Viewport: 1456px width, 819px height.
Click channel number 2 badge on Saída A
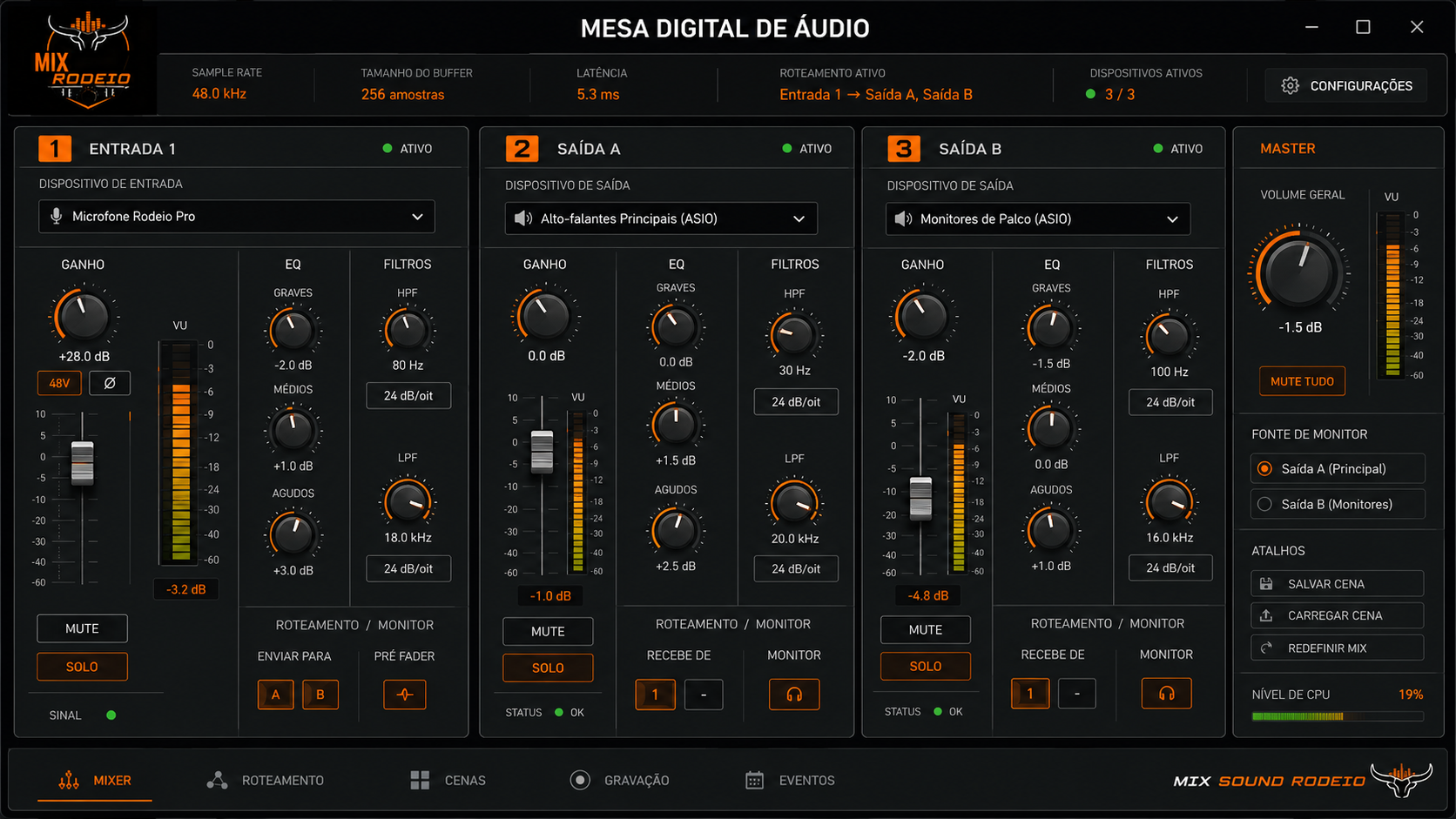522,149
